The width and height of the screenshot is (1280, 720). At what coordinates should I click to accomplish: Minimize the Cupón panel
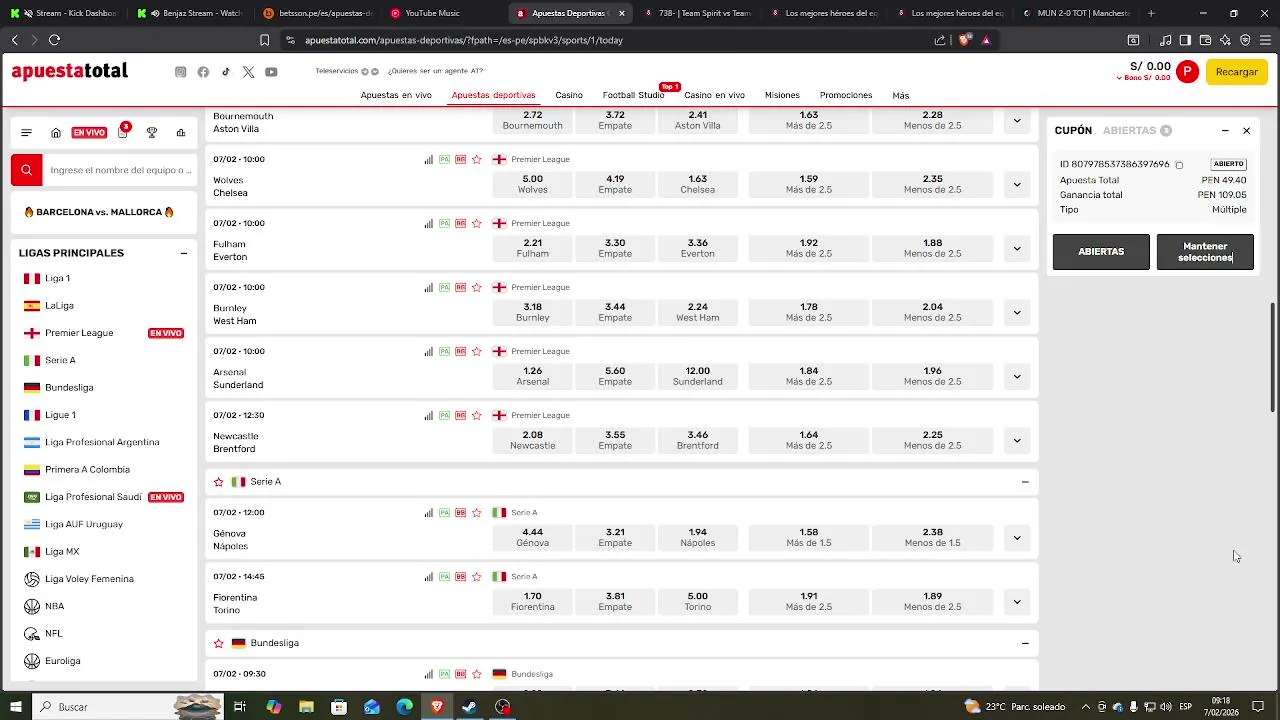[x=1225, y=131]
